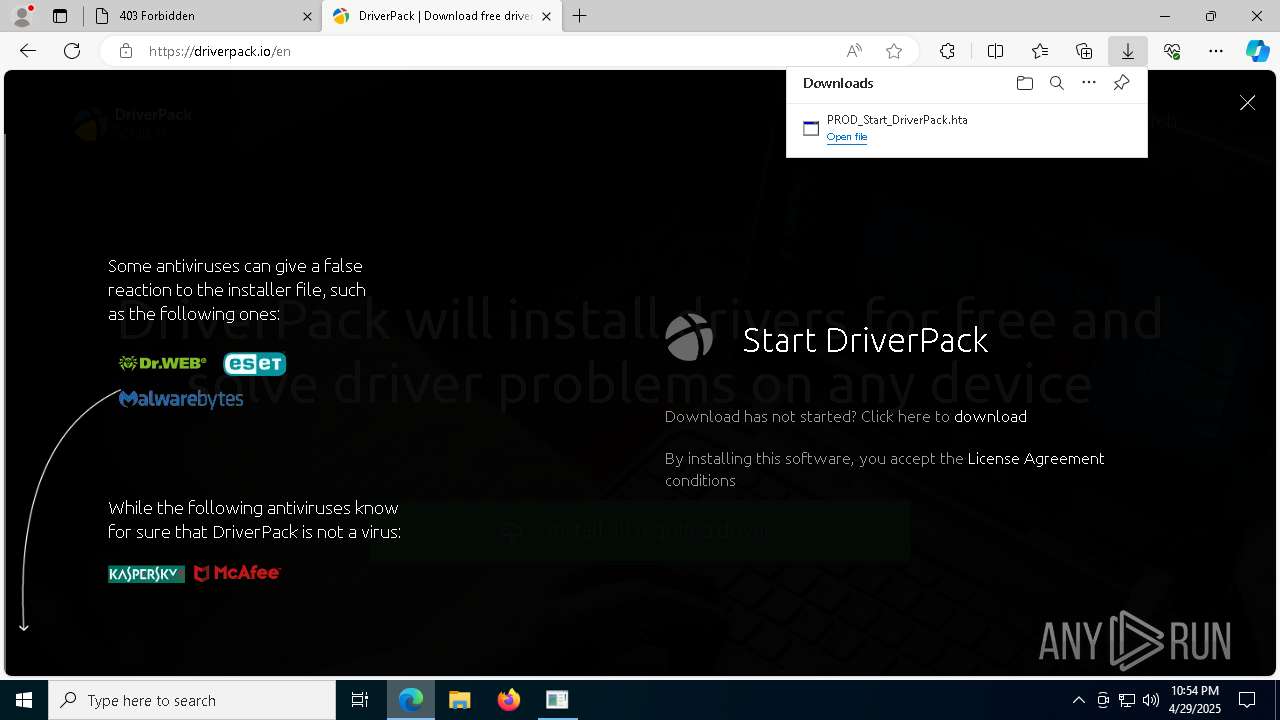Viewport: 1280px width, 720px height.
Task: Click the Dr.WEB antivirus logo
Action: tap(162, 363)
